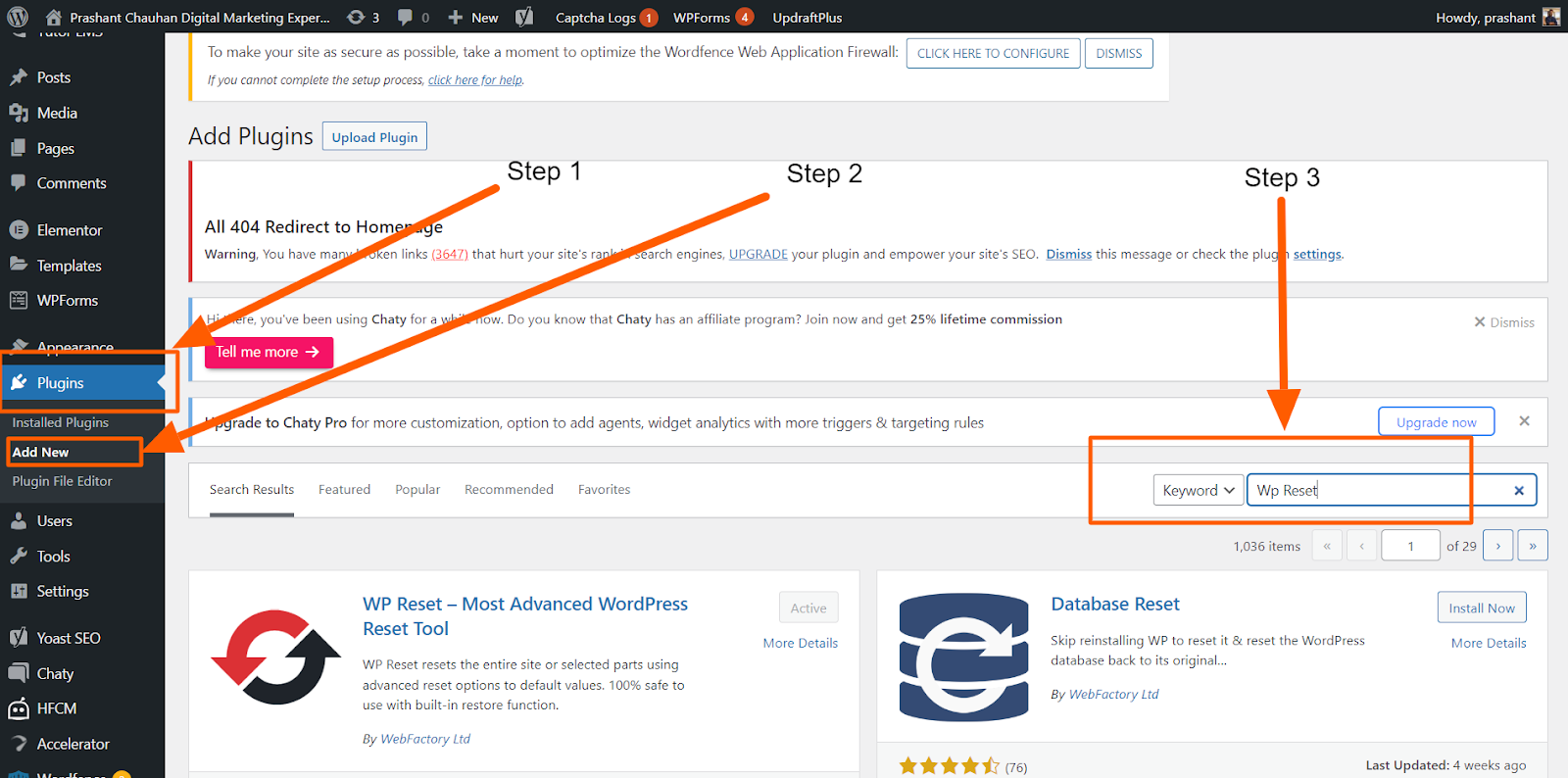The image size is (1568, 778).
Task: Open WPForms in the admin bar
Action: 712,17
